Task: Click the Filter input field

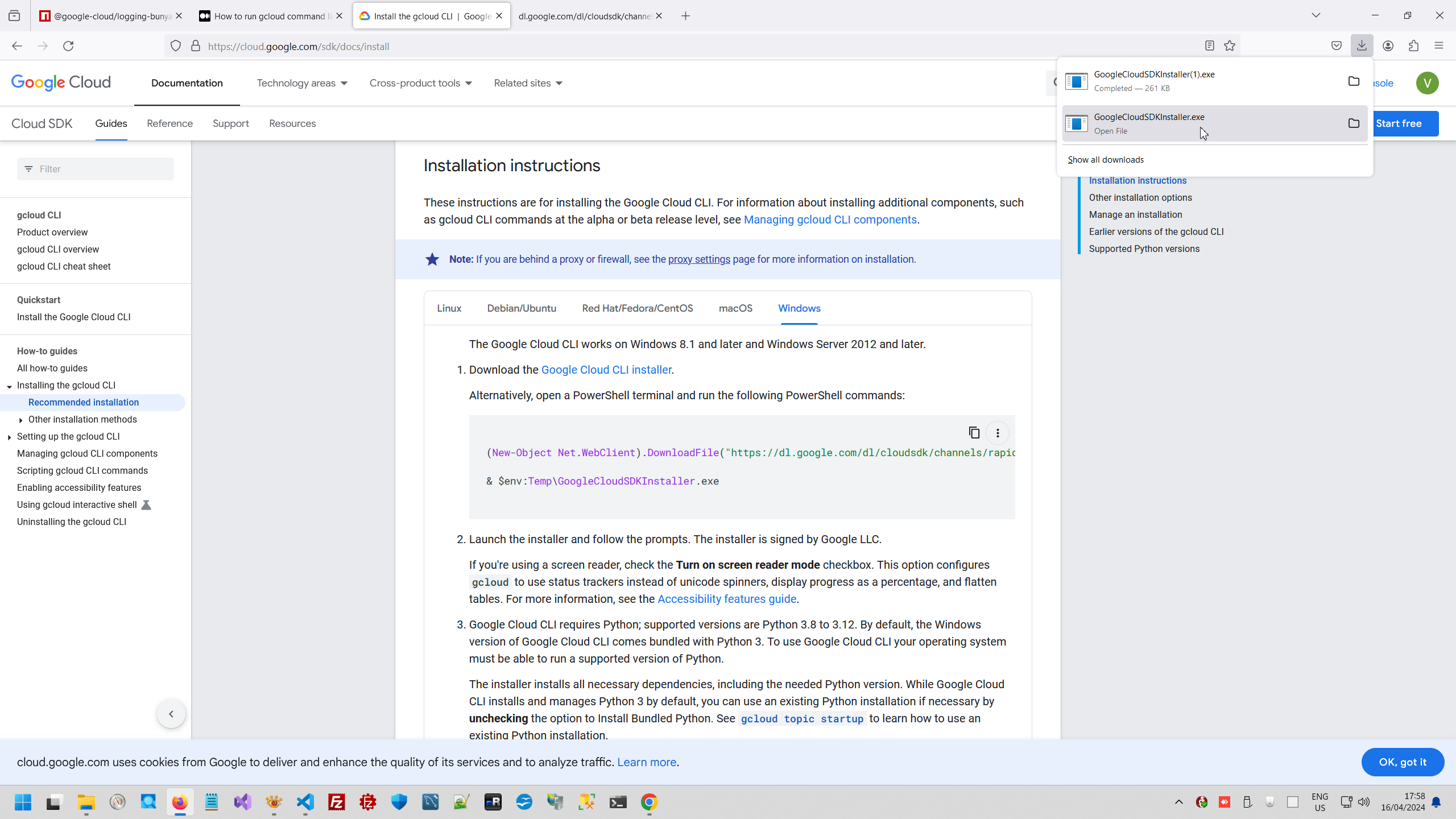Action: point(102,169)
